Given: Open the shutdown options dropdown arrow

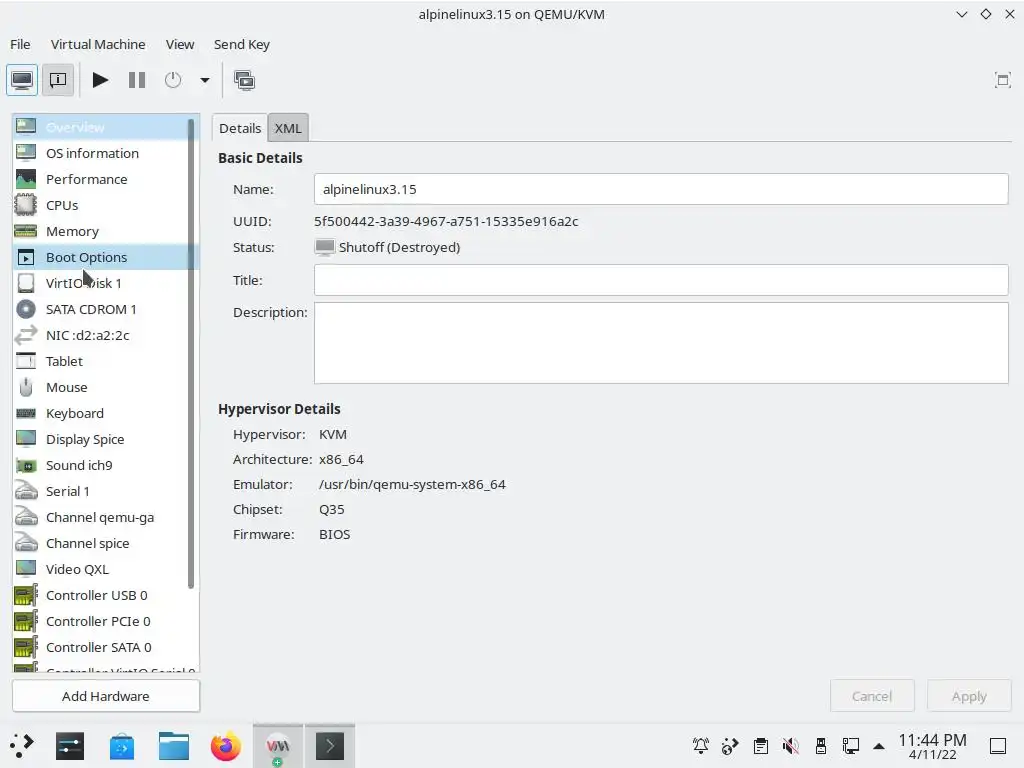Looking at the screenshot, I should click(204, 80).
